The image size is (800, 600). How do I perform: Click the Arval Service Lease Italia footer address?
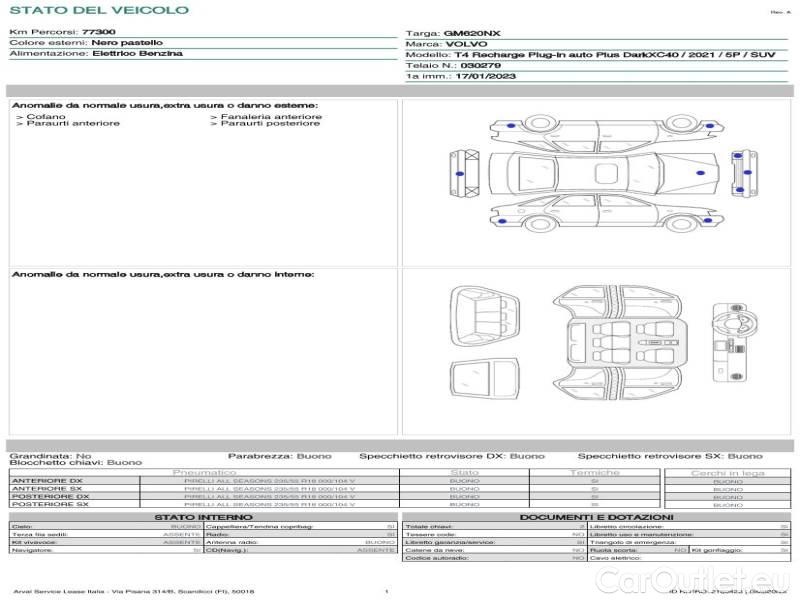tap(135, 592)
